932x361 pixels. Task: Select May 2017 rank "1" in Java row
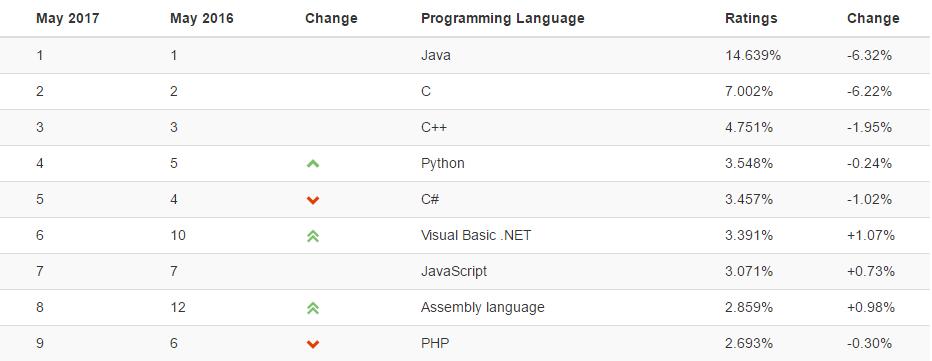pyautogui.click(x=40, y=55)
